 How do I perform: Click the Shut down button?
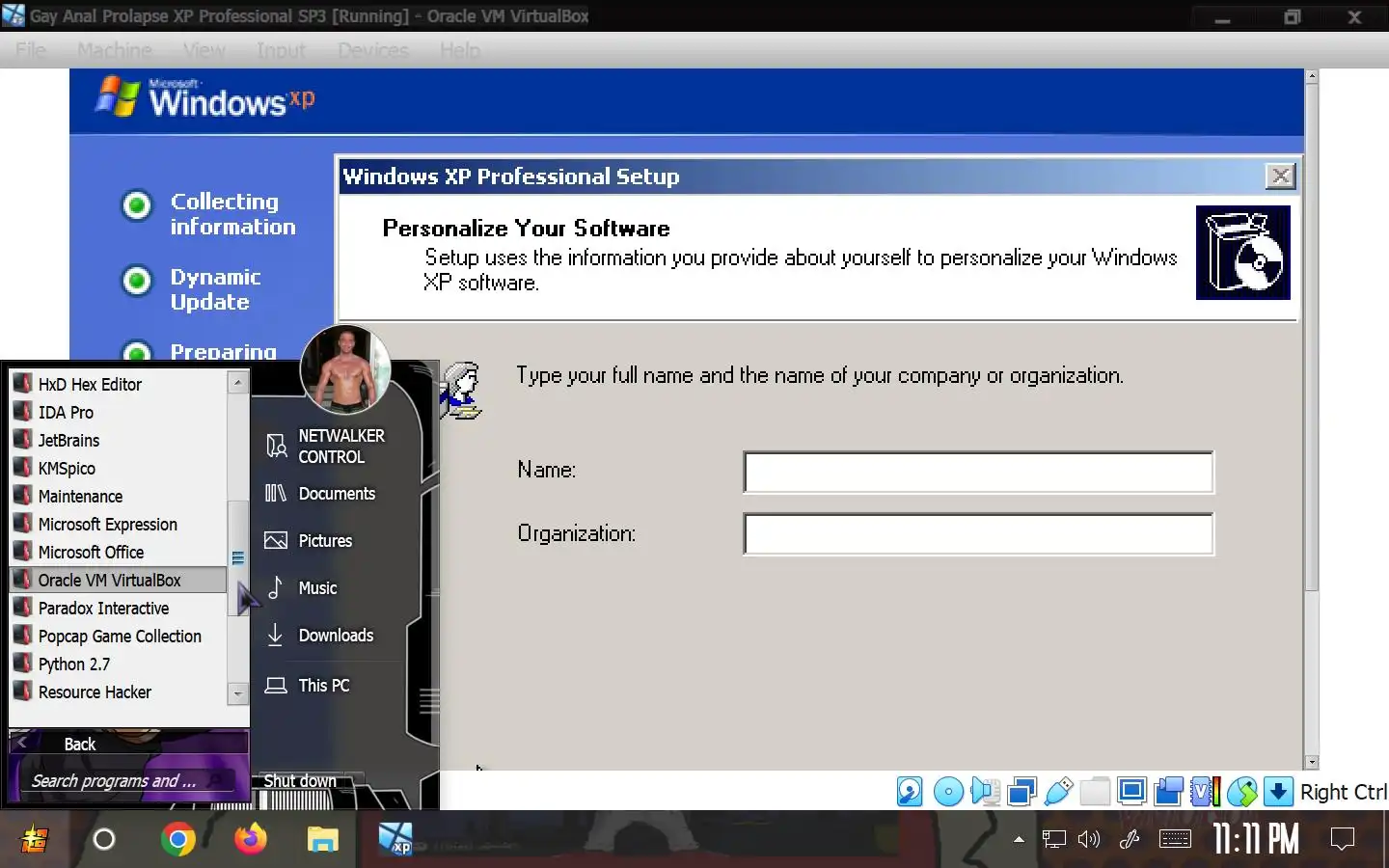tap(300, 780)
